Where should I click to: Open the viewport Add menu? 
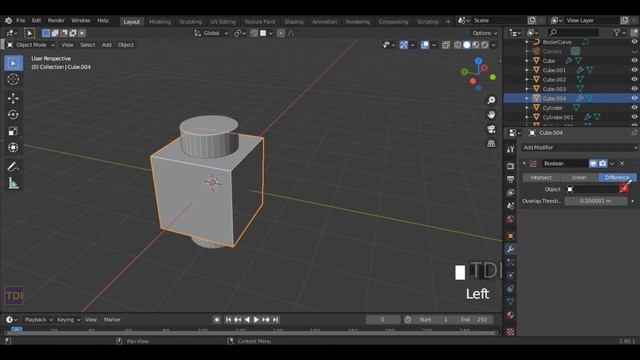coord(107,45)
